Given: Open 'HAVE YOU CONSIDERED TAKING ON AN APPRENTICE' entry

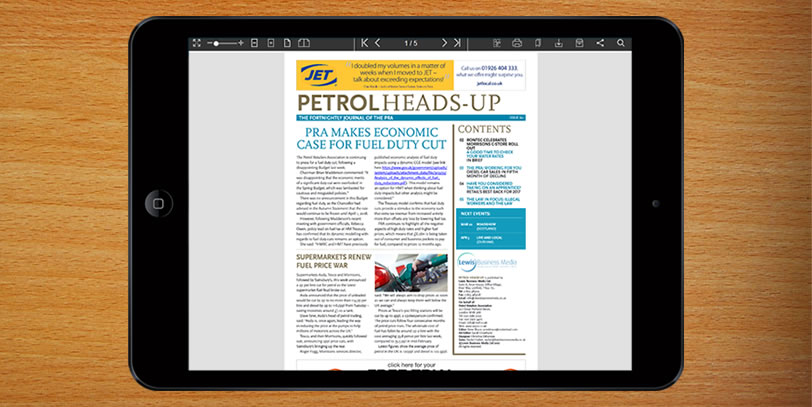Looking at the screenshot, I should point(493,185).
